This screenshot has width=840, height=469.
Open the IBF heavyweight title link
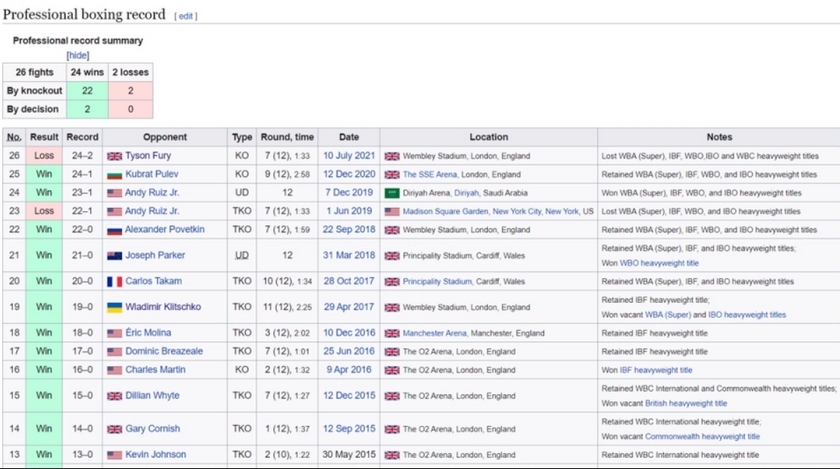click(656, 370)
